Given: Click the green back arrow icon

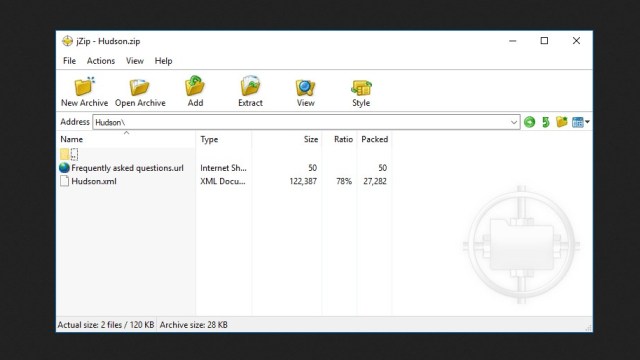Looking at the screenshot, I should click(529, 122).
